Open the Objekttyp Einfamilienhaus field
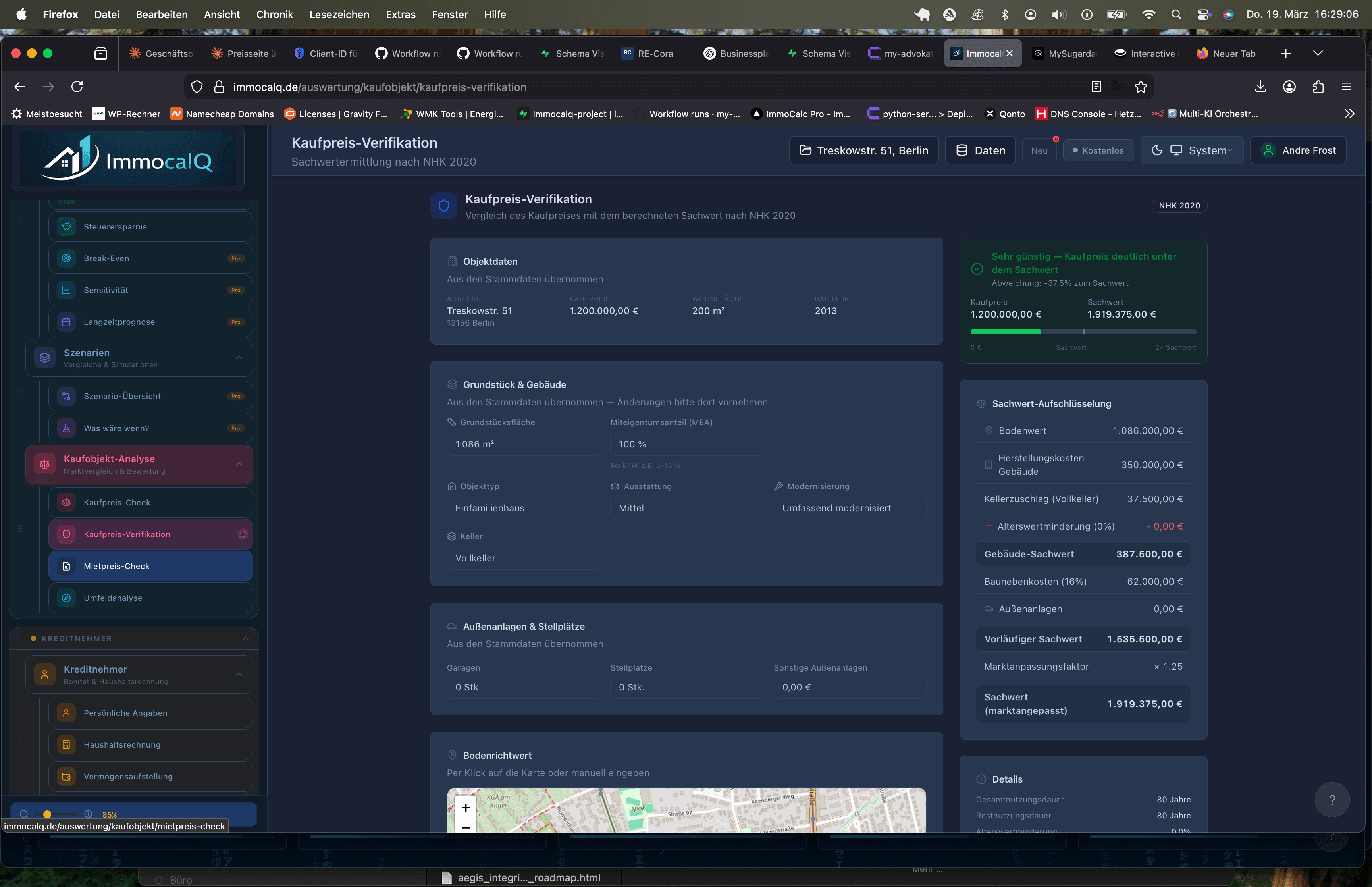The image size is (1372, 887). (523, 508)
